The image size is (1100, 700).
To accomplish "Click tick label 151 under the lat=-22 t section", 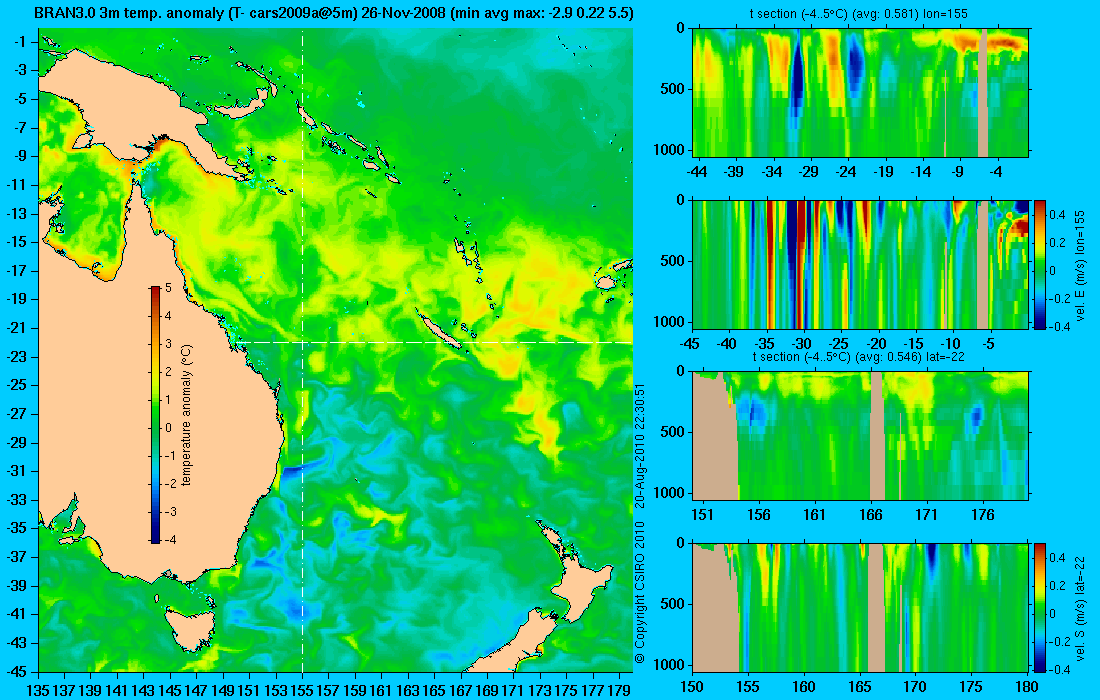I will click(702, 515).
